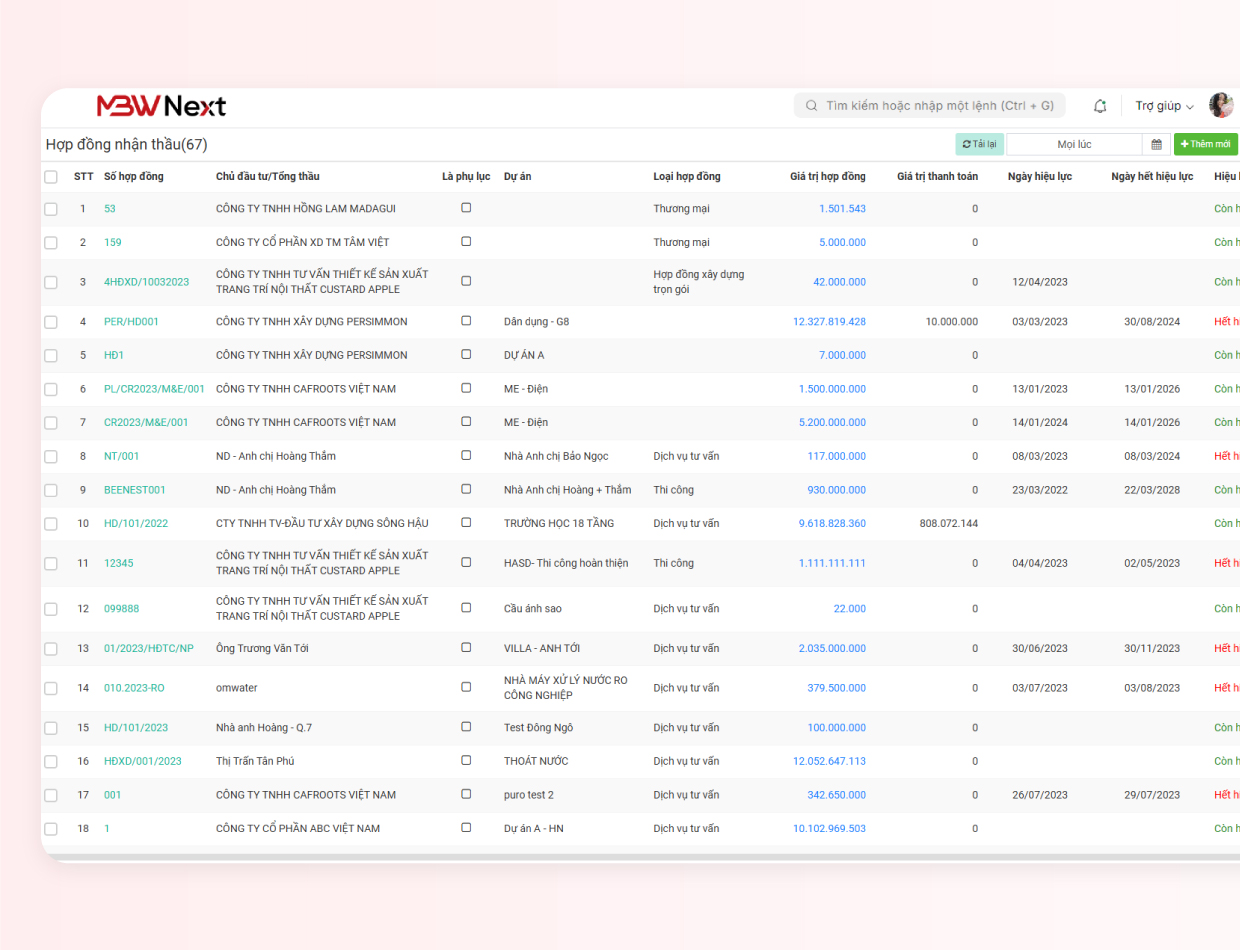Open the calendar date picker icon

pos(1156,145)
